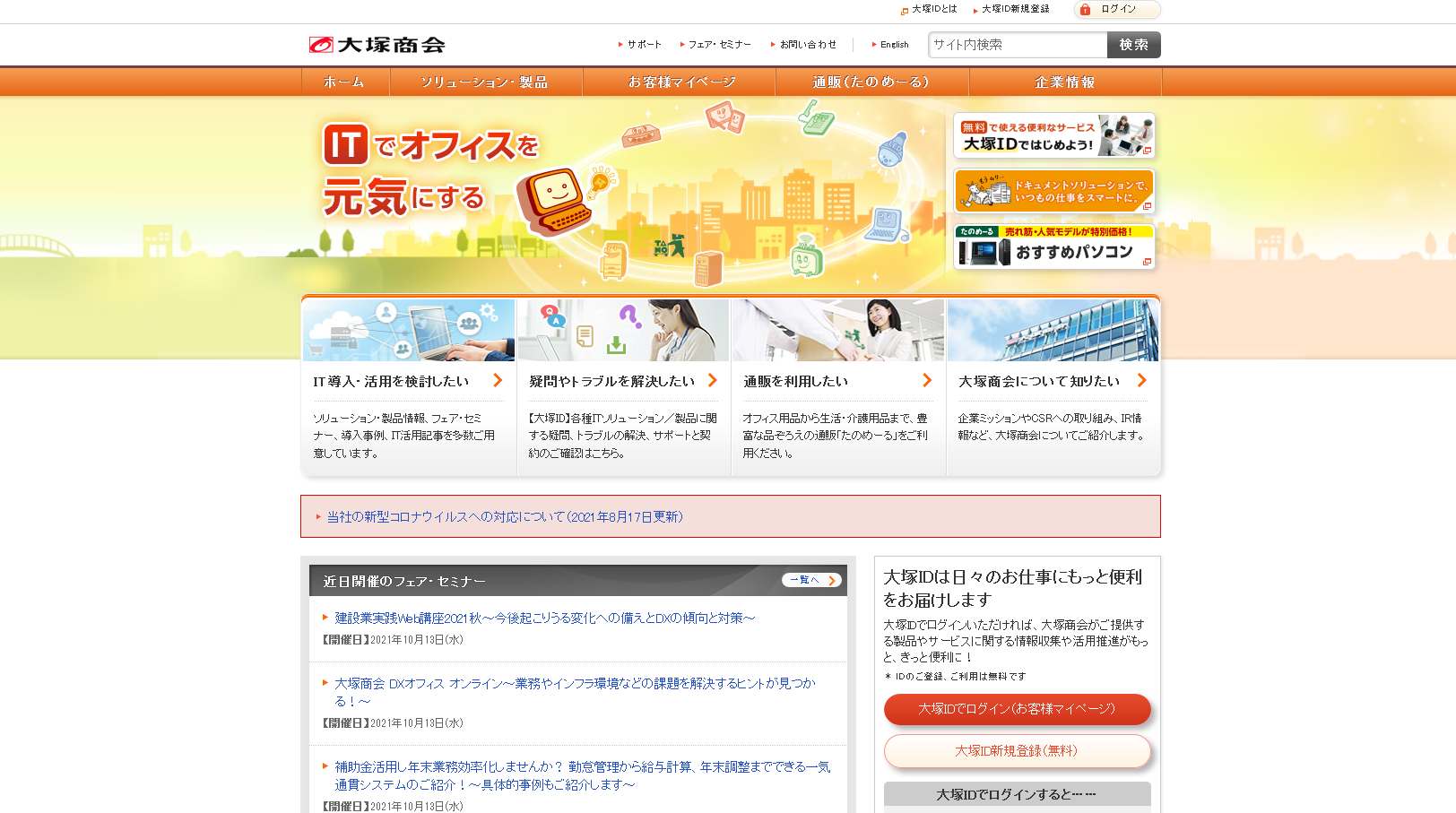The width and height of the screenshot is (1456, 813).
Task: Open the coronavirus response notice link
Action: [505, 517]
